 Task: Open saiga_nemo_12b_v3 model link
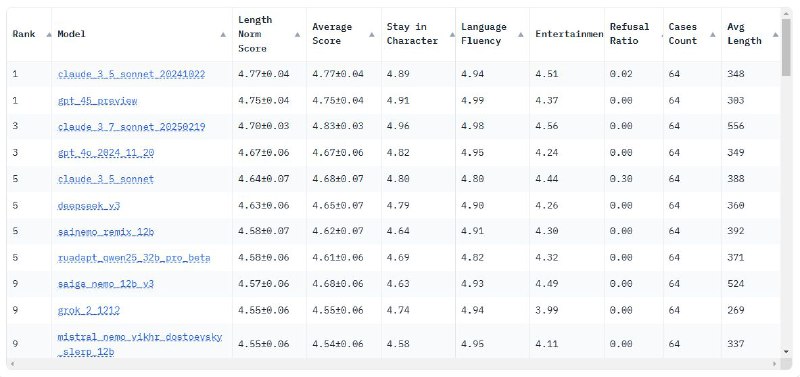tap(106, 284)
